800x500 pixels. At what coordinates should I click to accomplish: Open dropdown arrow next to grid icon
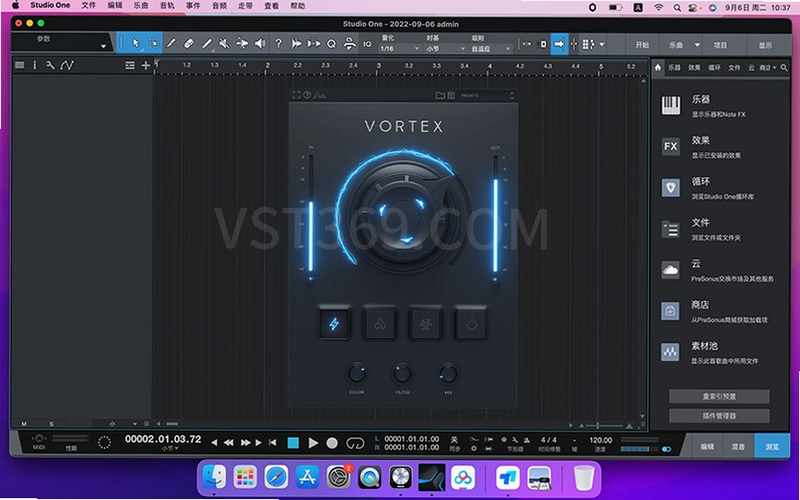click(602, 44)
